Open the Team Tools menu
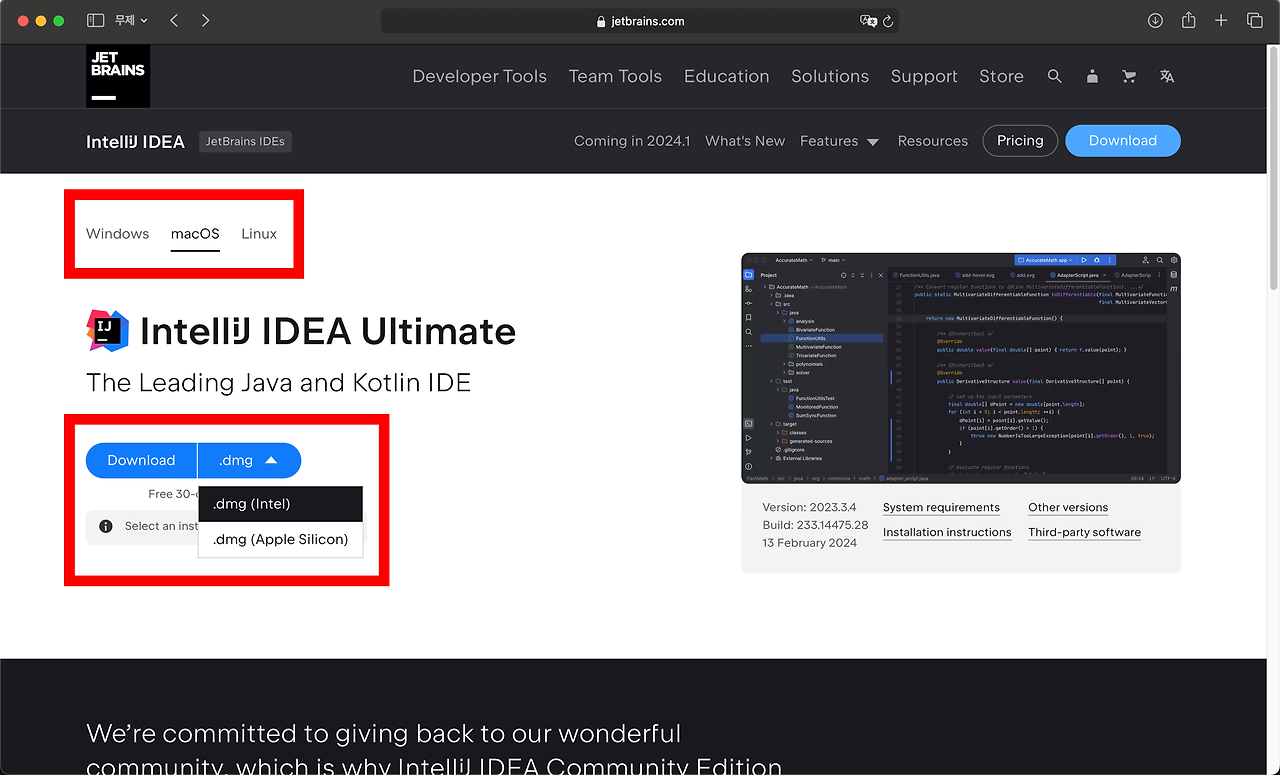Screen dimensions: 1280x775 [x=615, y=76]
